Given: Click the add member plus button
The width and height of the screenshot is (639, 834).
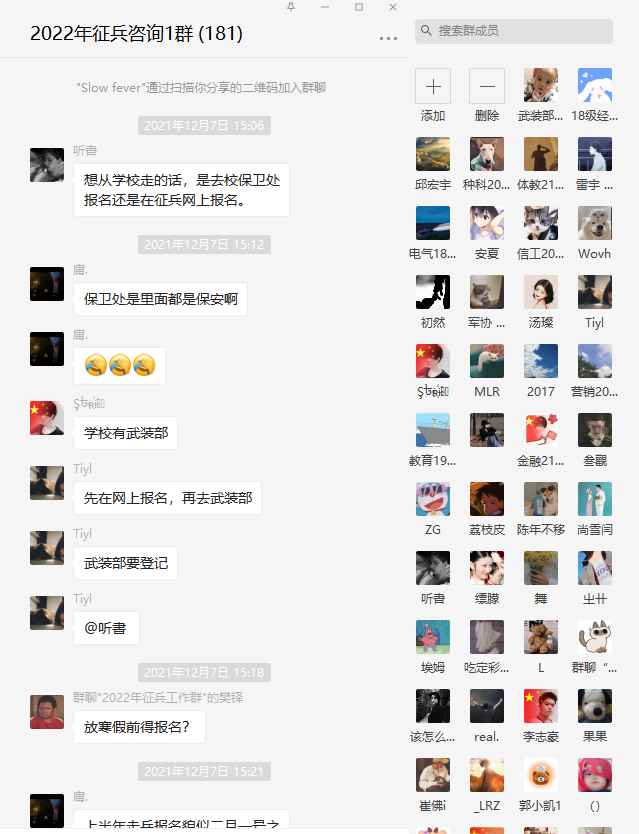Looking at the screenshot, I should [x=433, y=86].
